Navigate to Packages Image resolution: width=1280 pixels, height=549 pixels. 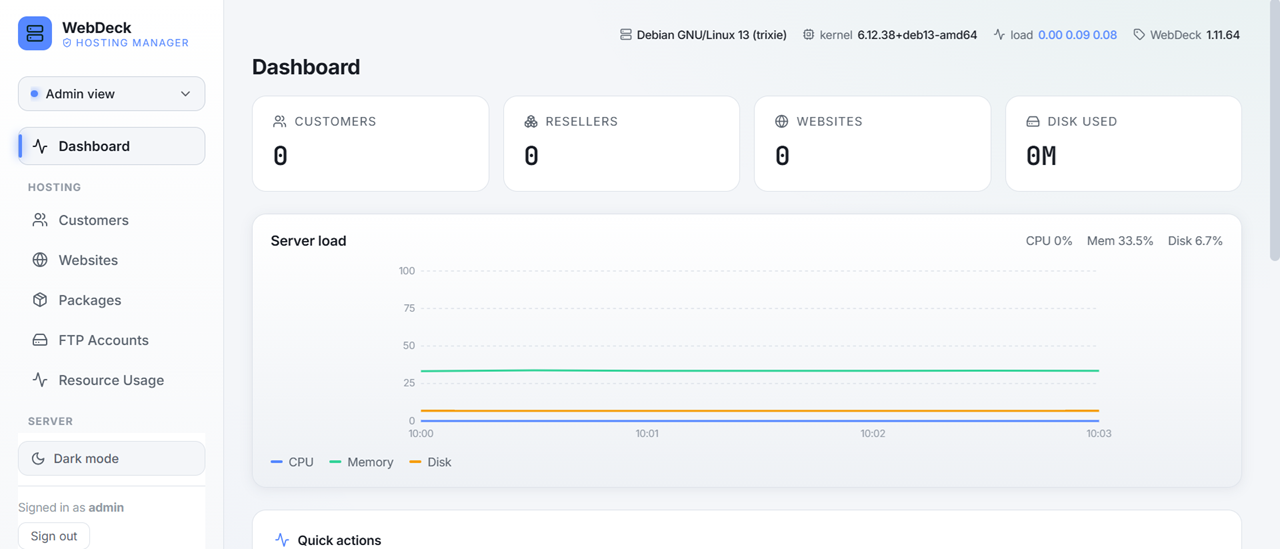(x=111, y=300)
